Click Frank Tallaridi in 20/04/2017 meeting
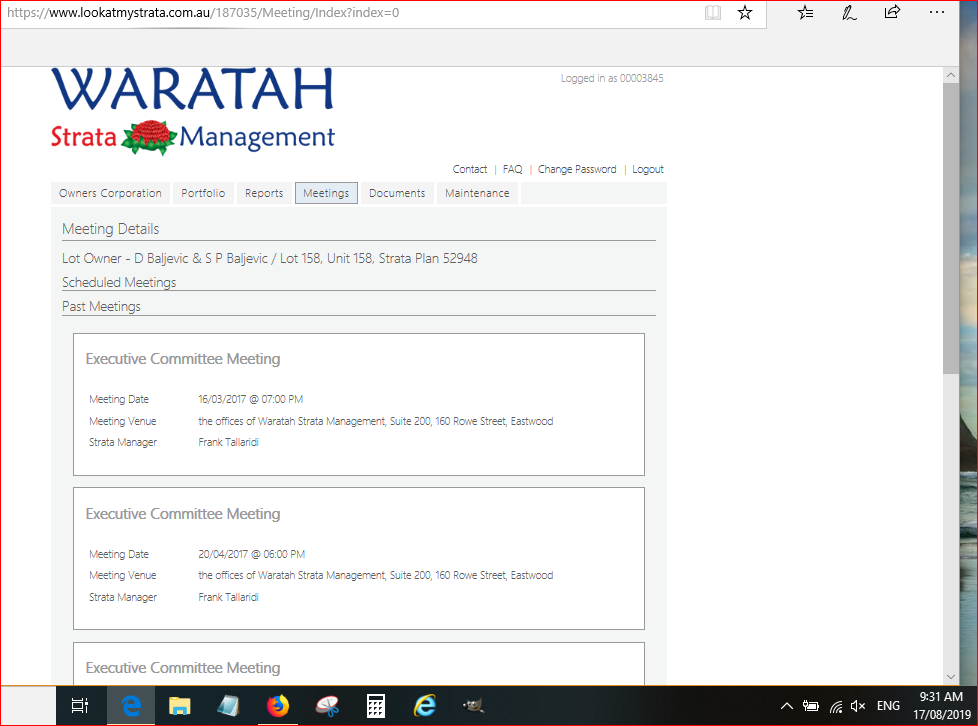 pos(228,597)
